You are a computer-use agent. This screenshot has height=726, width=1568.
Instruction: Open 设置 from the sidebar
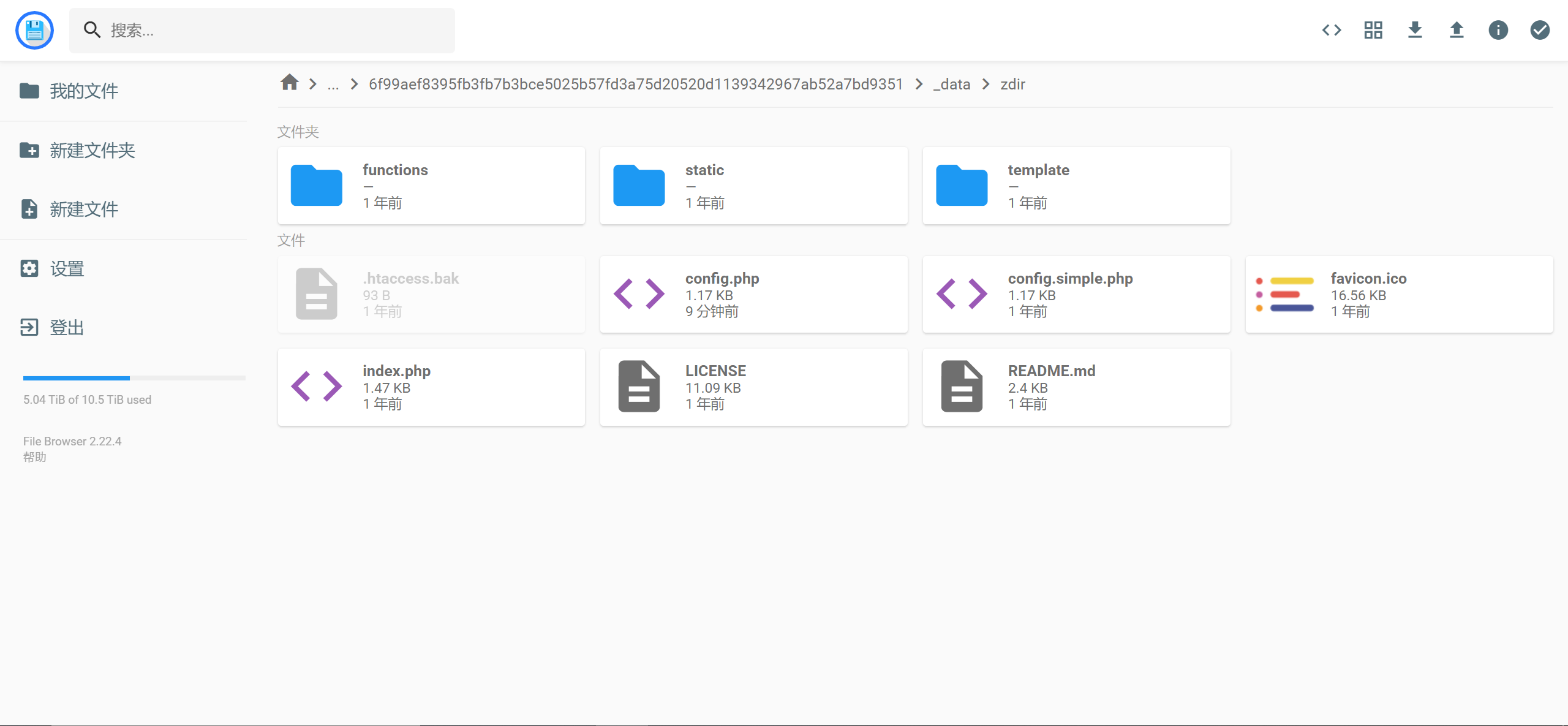click(67, 269)
